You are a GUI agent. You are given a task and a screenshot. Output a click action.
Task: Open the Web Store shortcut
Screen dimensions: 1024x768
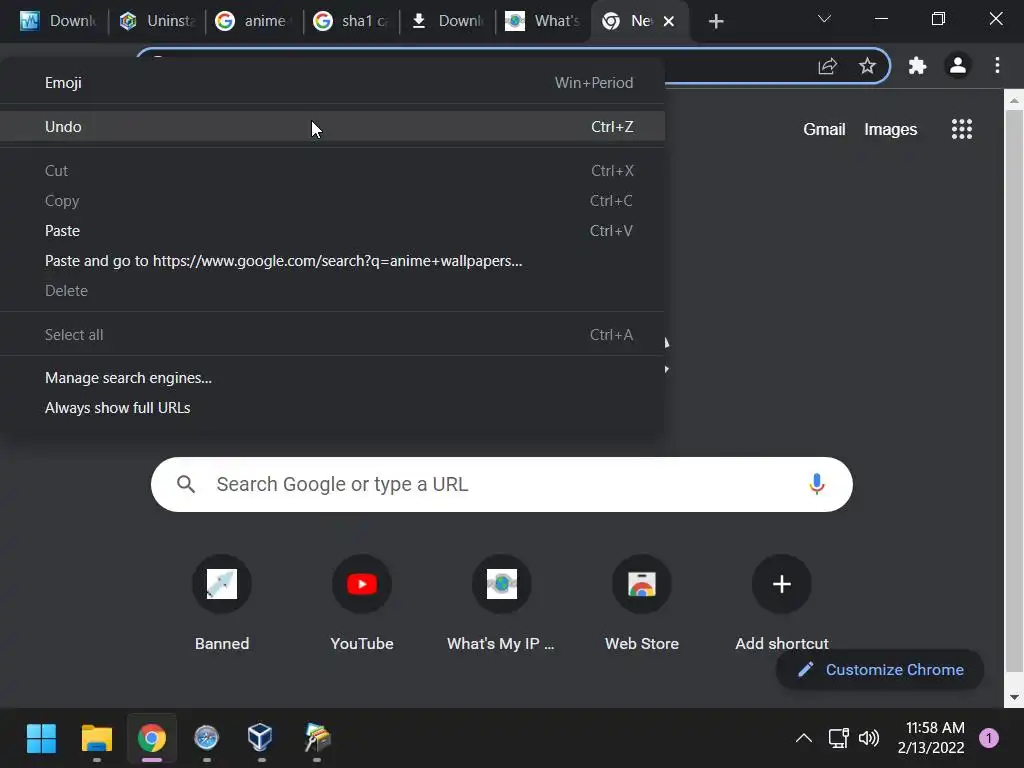[x=642, y=602]
